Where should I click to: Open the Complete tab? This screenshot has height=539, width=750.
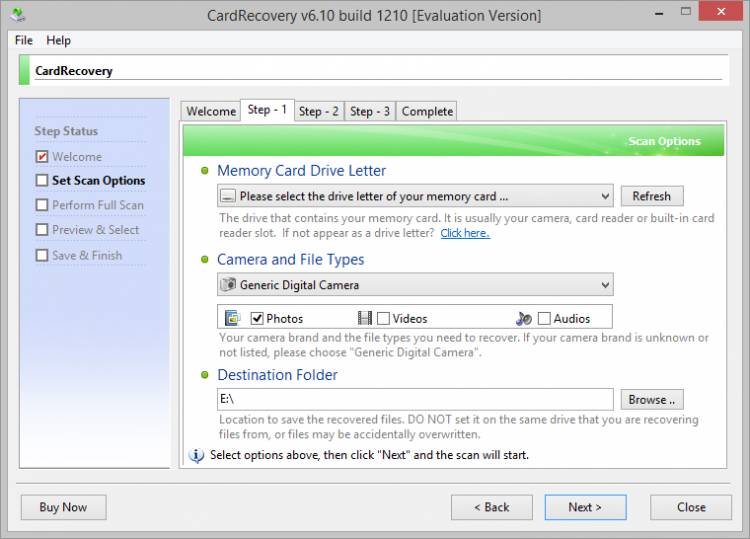[427, 111]
